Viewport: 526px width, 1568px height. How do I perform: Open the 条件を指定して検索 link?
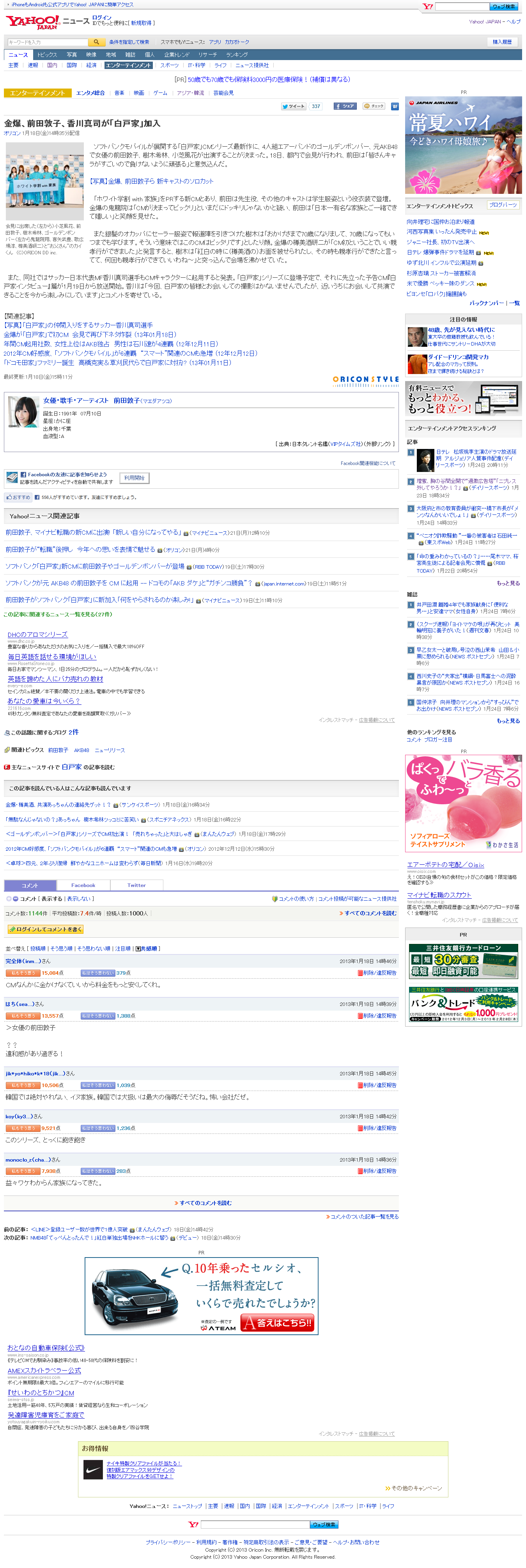coord(129,42)
